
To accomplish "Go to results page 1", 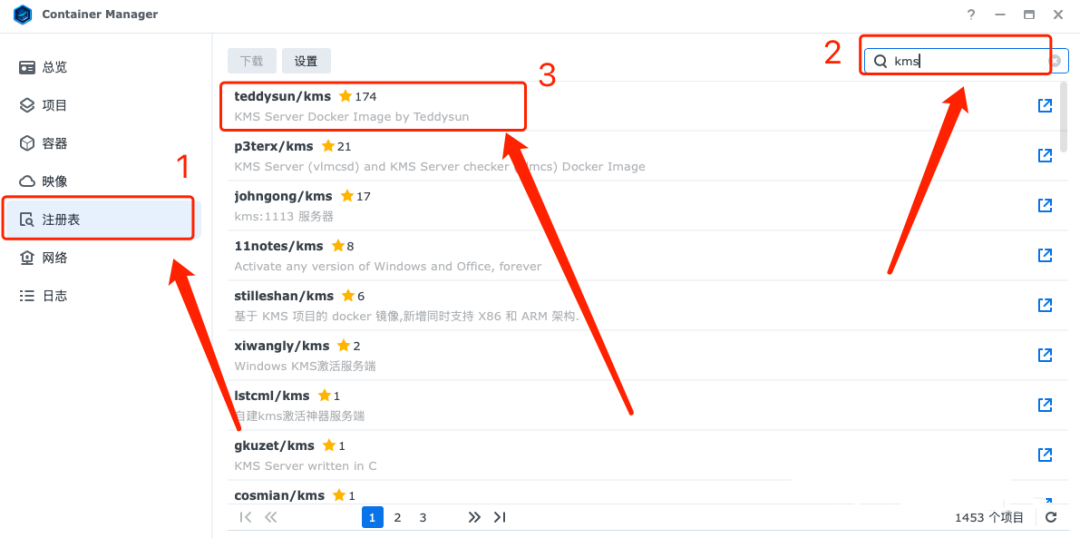I will pyautogui.click(x=372, y=517).
